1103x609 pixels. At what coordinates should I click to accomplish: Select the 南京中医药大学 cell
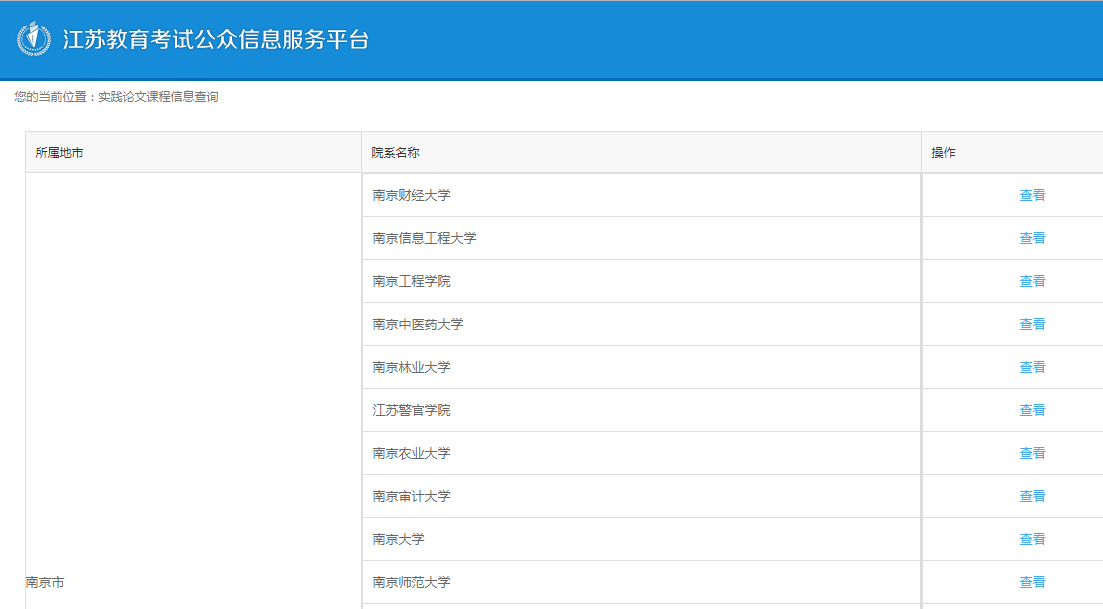tap(642, 324)
